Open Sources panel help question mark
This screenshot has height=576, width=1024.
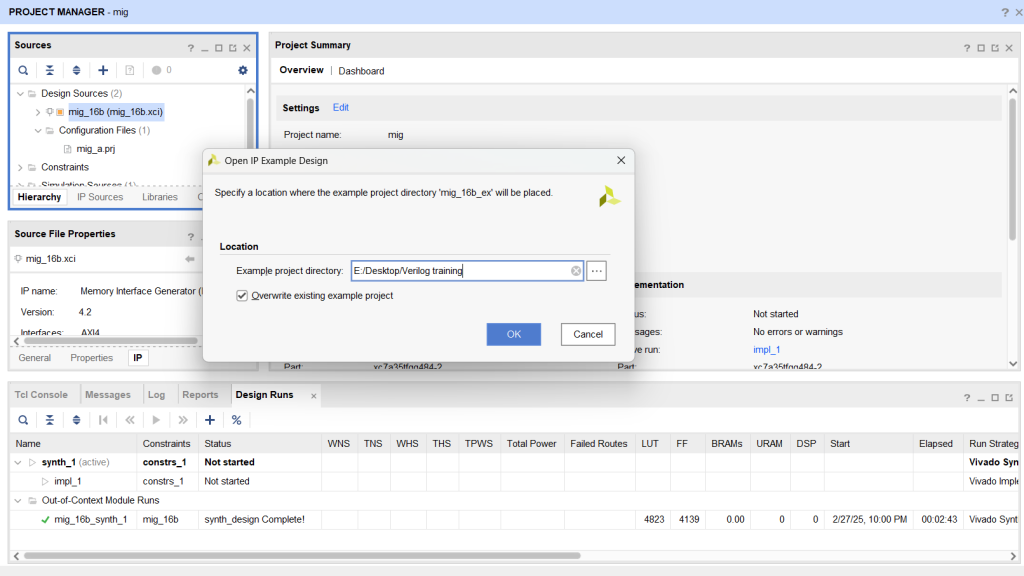click(191, 48)
